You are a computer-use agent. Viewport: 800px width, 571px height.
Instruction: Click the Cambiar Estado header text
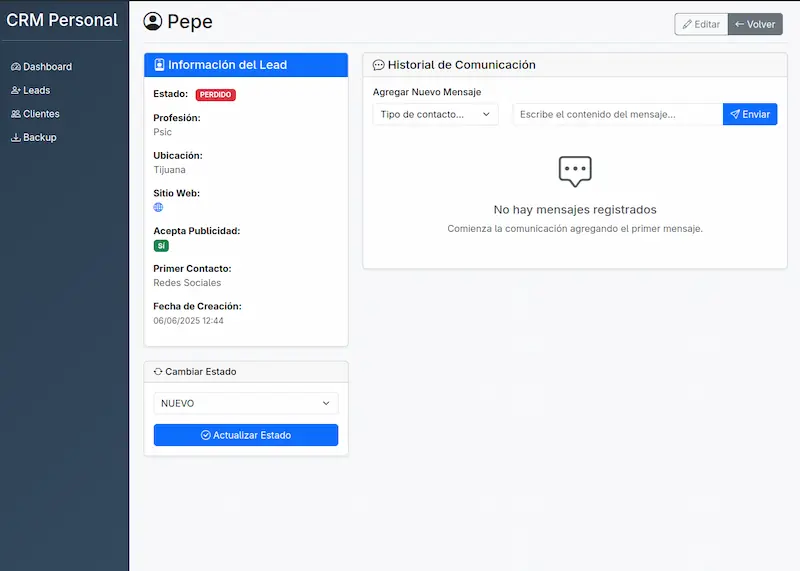pos(201,371)
